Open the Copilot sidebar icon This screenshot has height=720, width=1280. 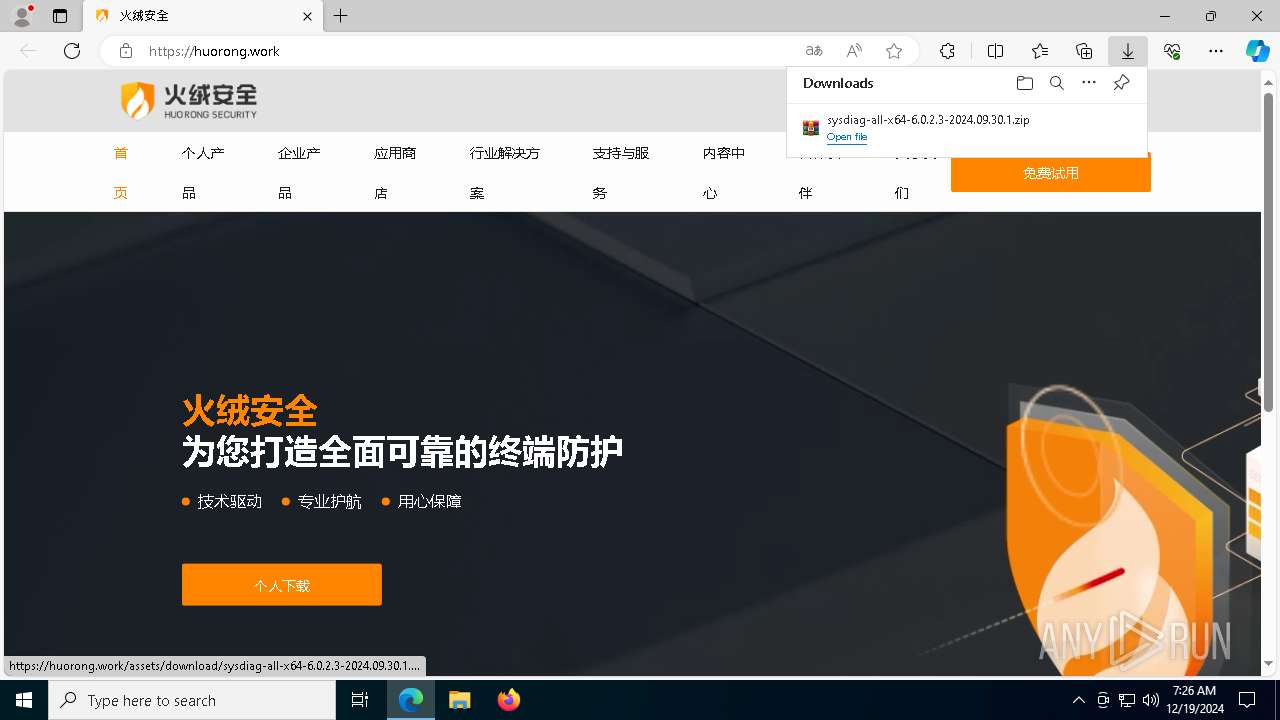click(1257, 51)
